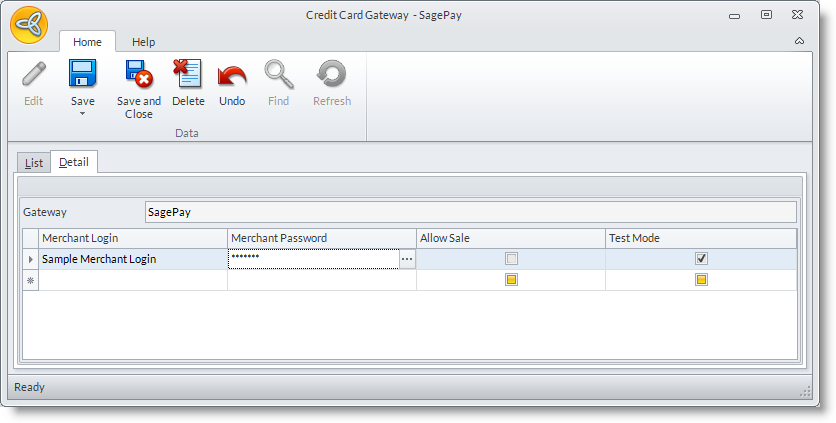Click the resize grip in status bar corner

pos(806,392)
